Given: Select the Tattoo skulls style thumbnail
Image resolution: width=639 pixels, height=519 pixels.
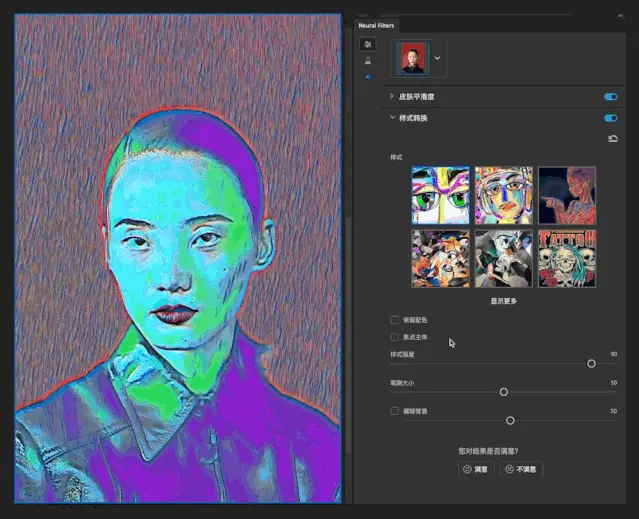Looking at the screenshot, I should [567, 258].
